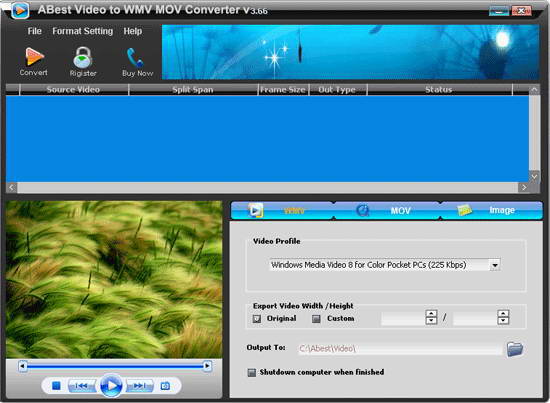Click the right end marker of preview slider
Image resolution: width=550 pixels, height=403 pixels.
click(207, 366)
